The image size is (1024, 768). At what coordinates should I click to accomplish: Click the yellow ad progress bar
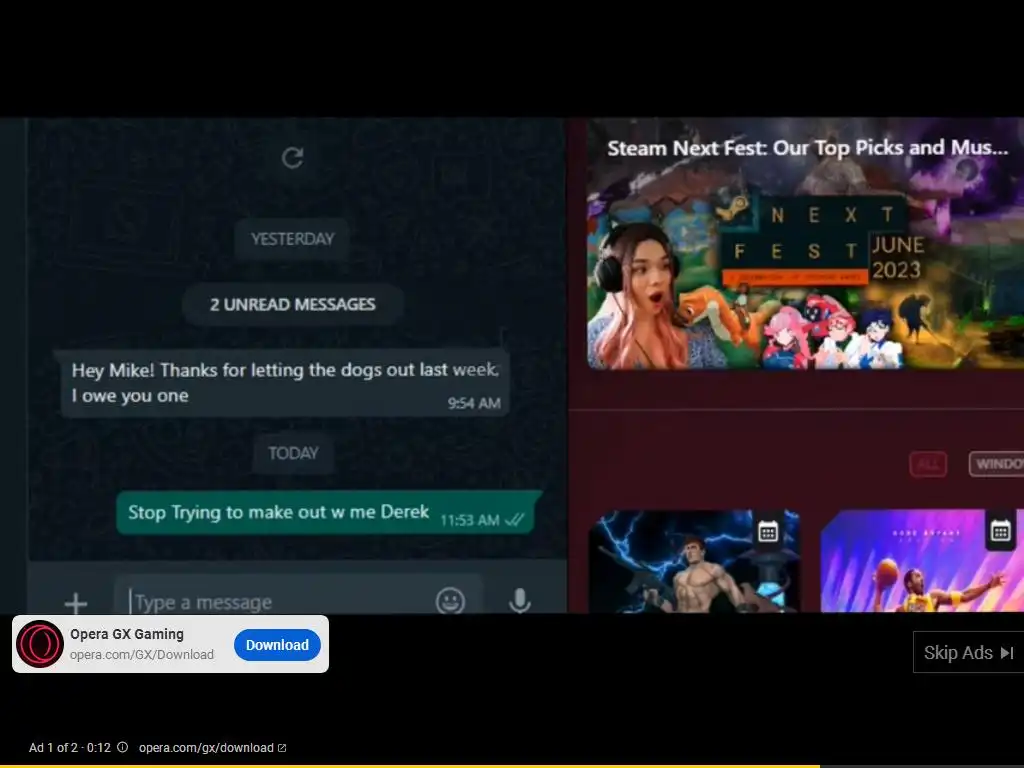[x=409, y=765]
